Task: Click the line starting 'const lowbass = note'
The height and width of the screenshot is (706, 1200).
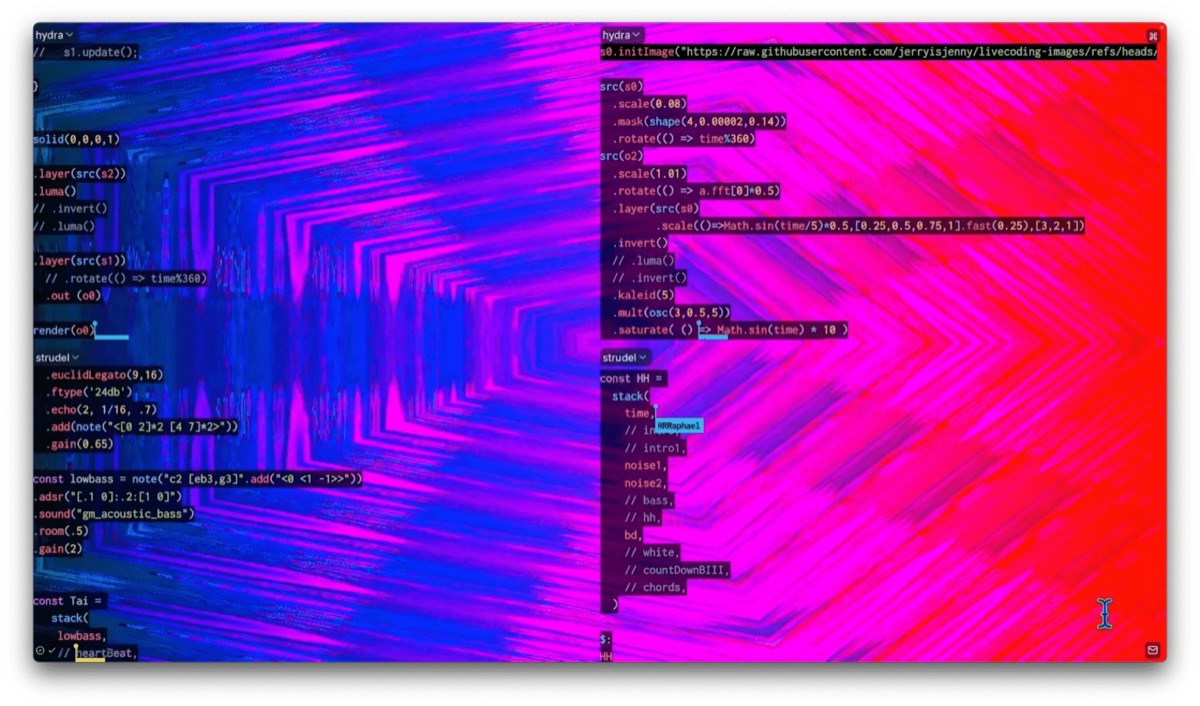Action: [197, 479]
